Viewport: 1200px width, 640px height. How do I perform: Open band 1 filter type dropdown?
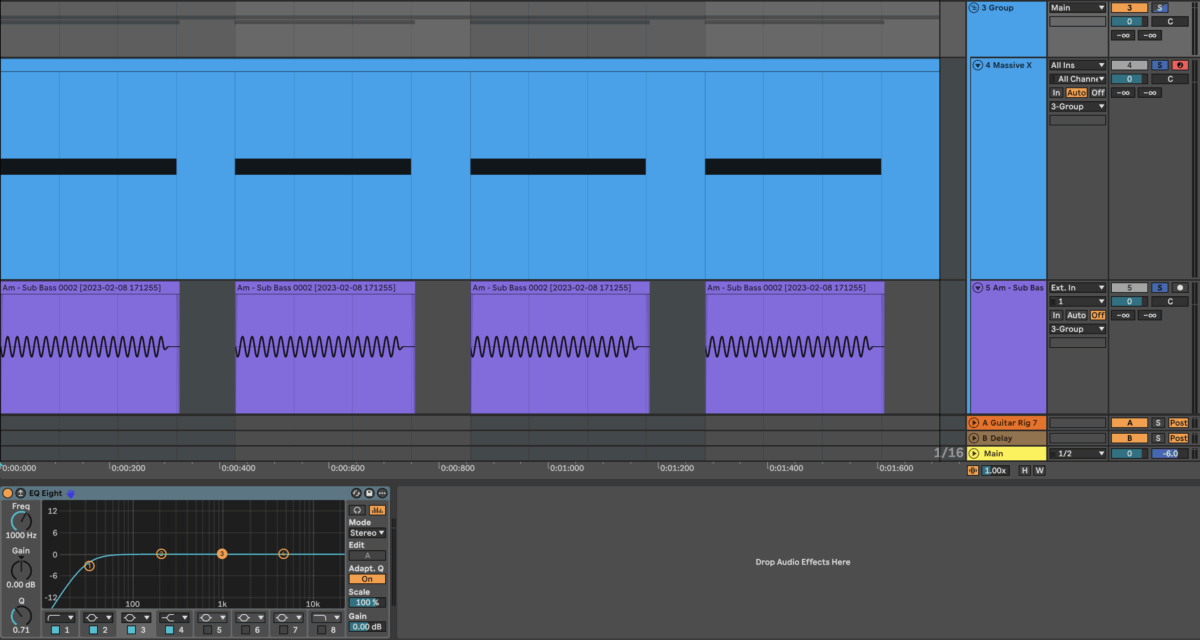pyautogui.click(x=61, y=618)
